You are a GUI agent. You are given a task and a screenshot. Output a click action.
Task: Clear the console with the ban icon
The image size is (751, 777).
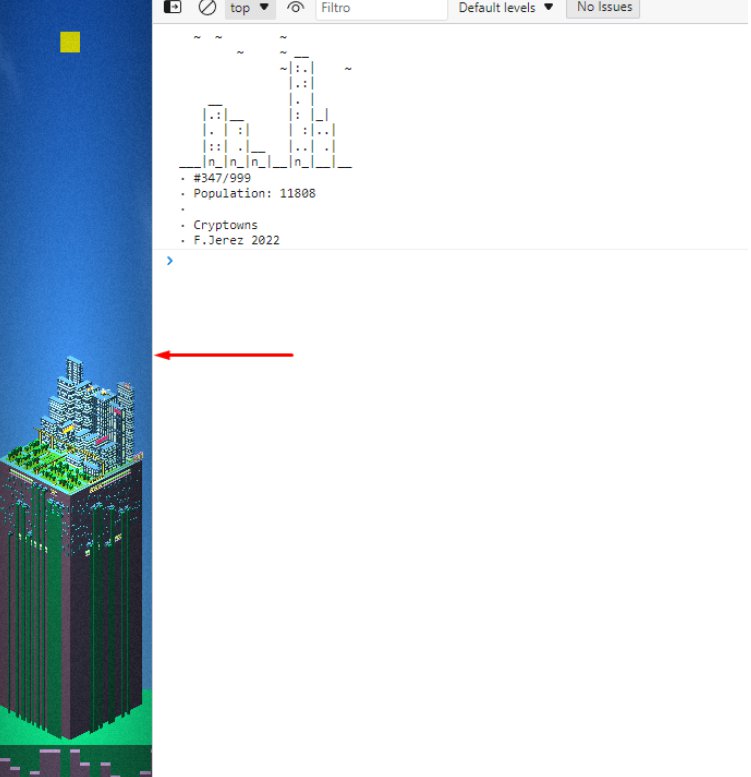207,7
